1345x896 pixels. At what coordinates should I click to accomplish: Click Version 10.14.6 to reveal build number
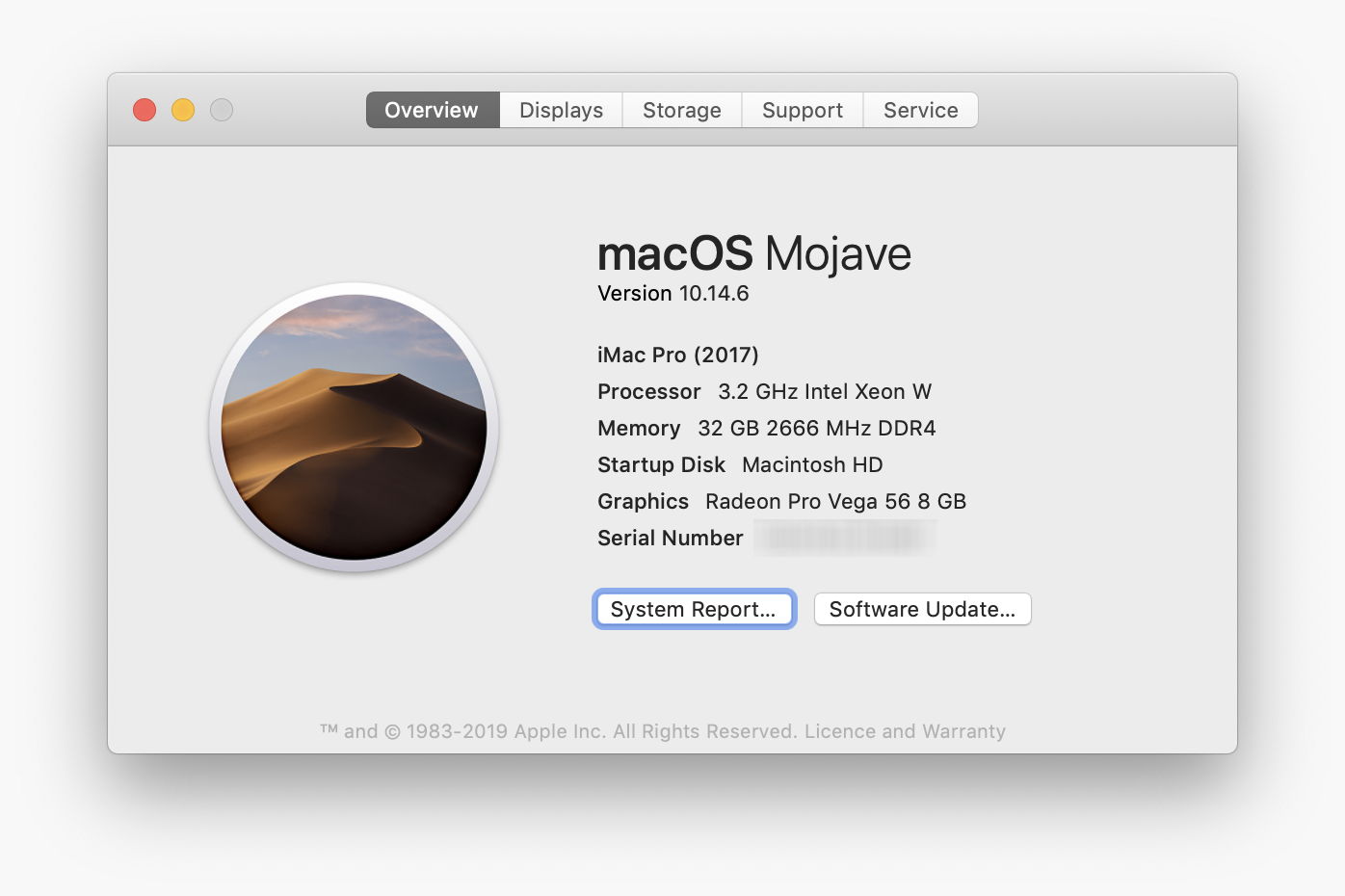[672, 294]
